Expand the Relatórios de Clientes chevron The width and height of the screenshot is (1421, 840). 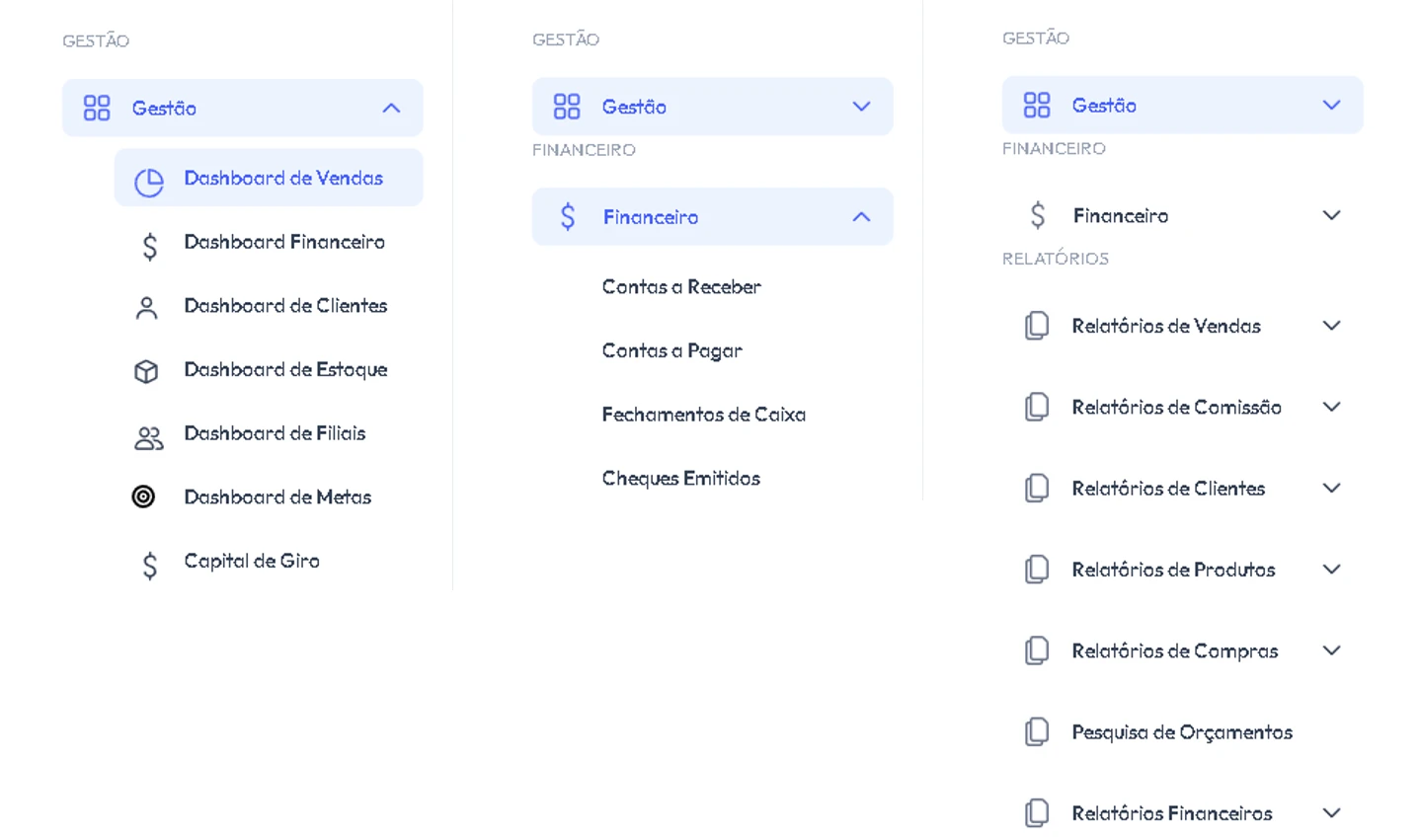pyautogui.click(x=1331, y=488)
